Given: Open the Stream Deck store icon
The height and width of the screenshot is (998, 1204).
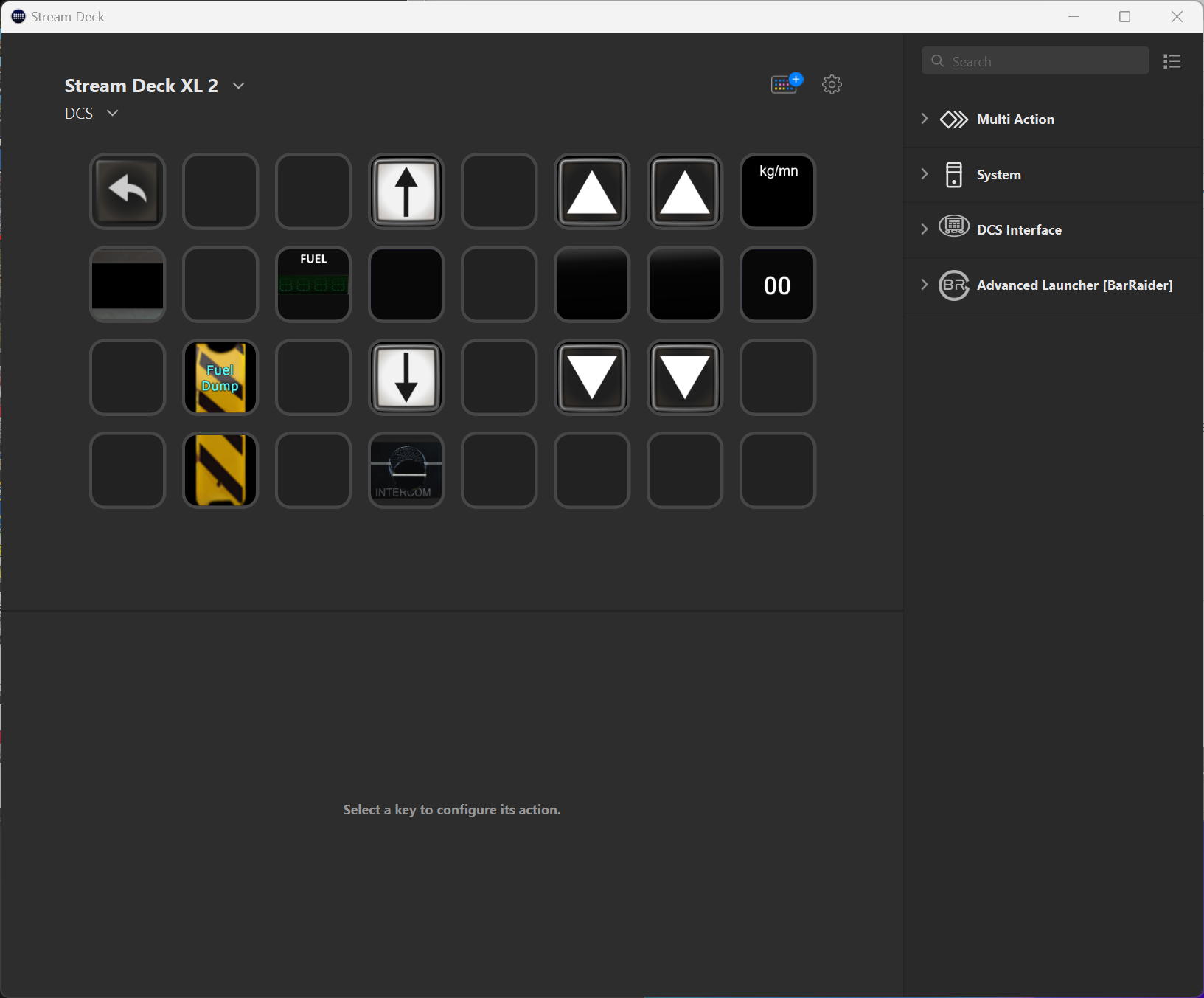Looking at the screenshot, I should (785, 84).
